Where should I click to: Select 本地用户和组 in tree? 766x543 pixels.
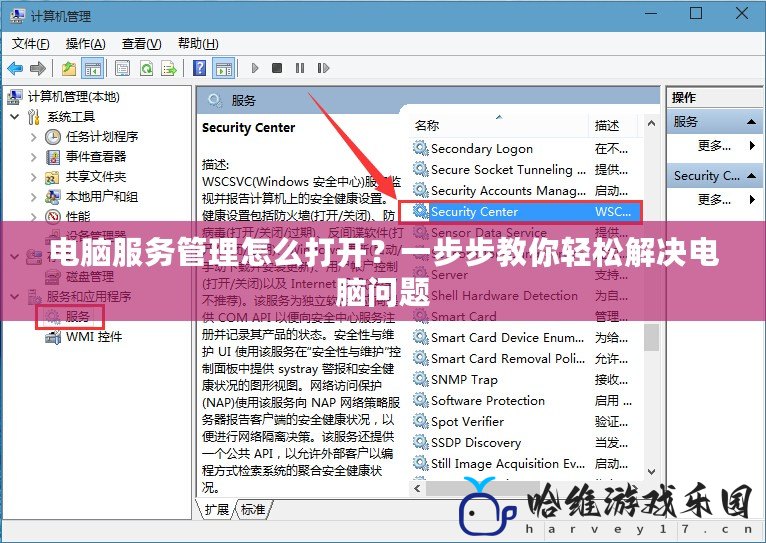[102, 197]
